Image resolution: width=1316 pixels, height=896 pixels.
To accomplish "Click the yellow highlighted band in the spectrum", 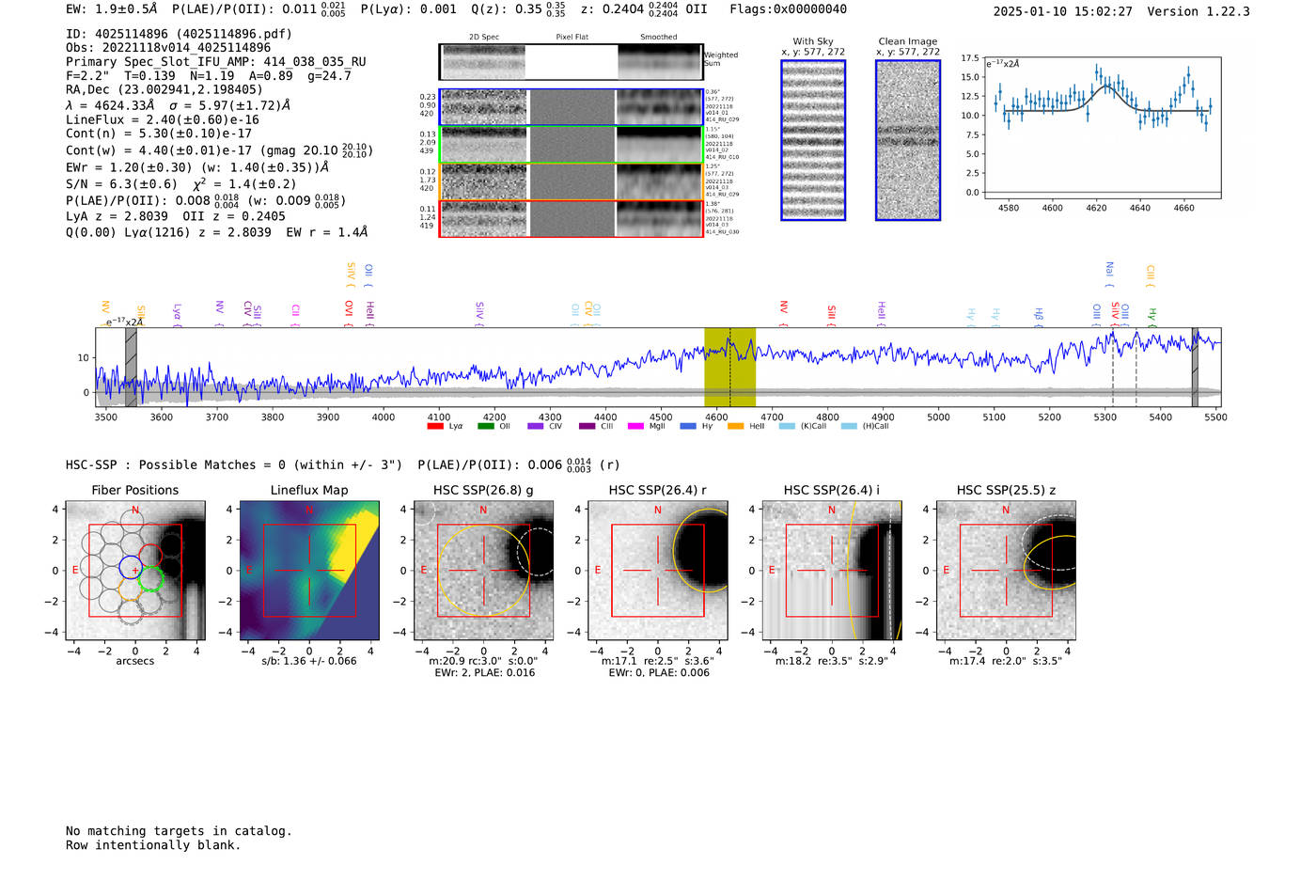I will click(x=729, y=368).
